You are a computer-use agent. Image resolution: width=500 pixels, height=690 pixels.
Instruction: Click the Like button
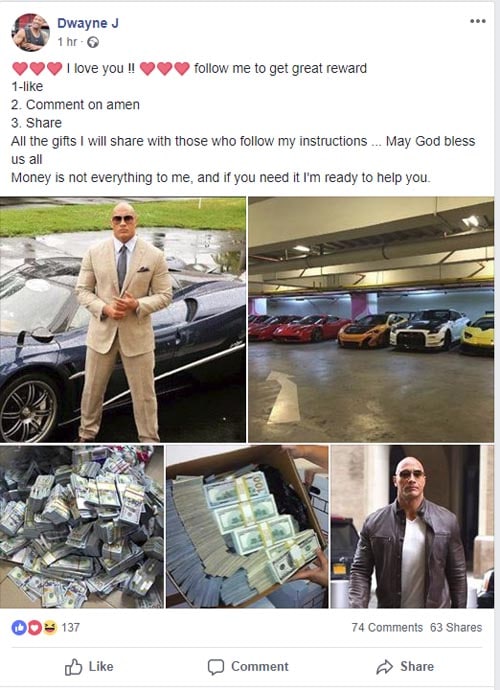coord(89,667)
